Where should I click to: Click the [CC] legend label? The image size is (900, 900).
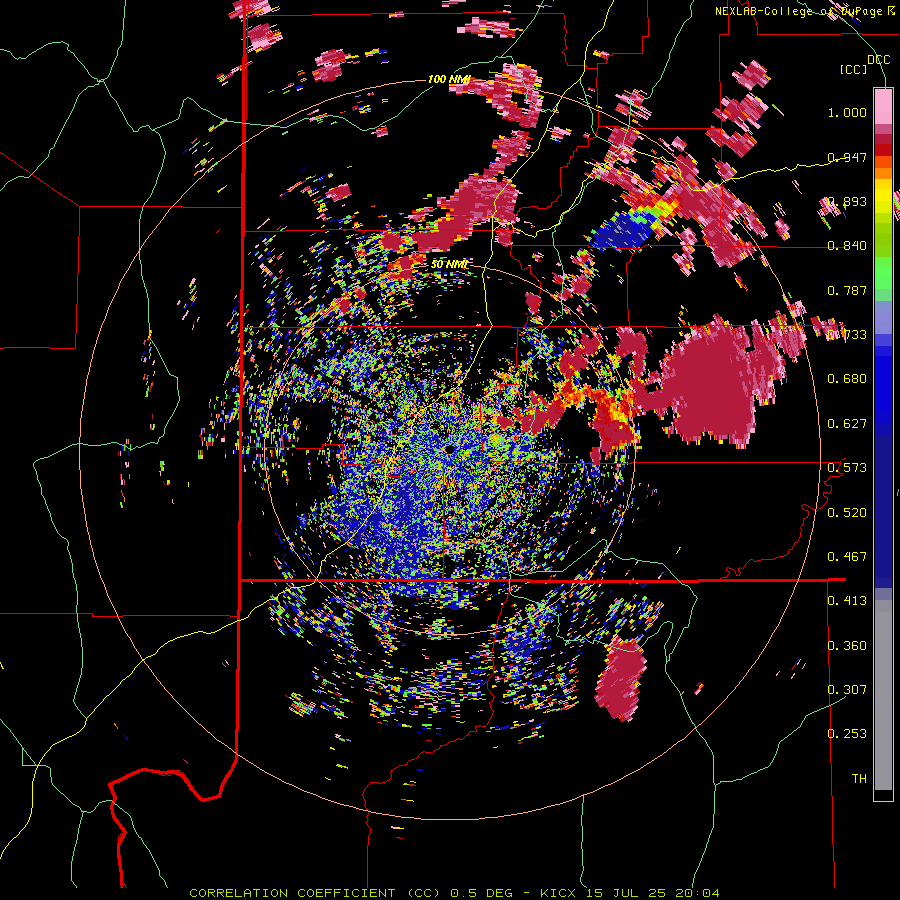(854, 69)
